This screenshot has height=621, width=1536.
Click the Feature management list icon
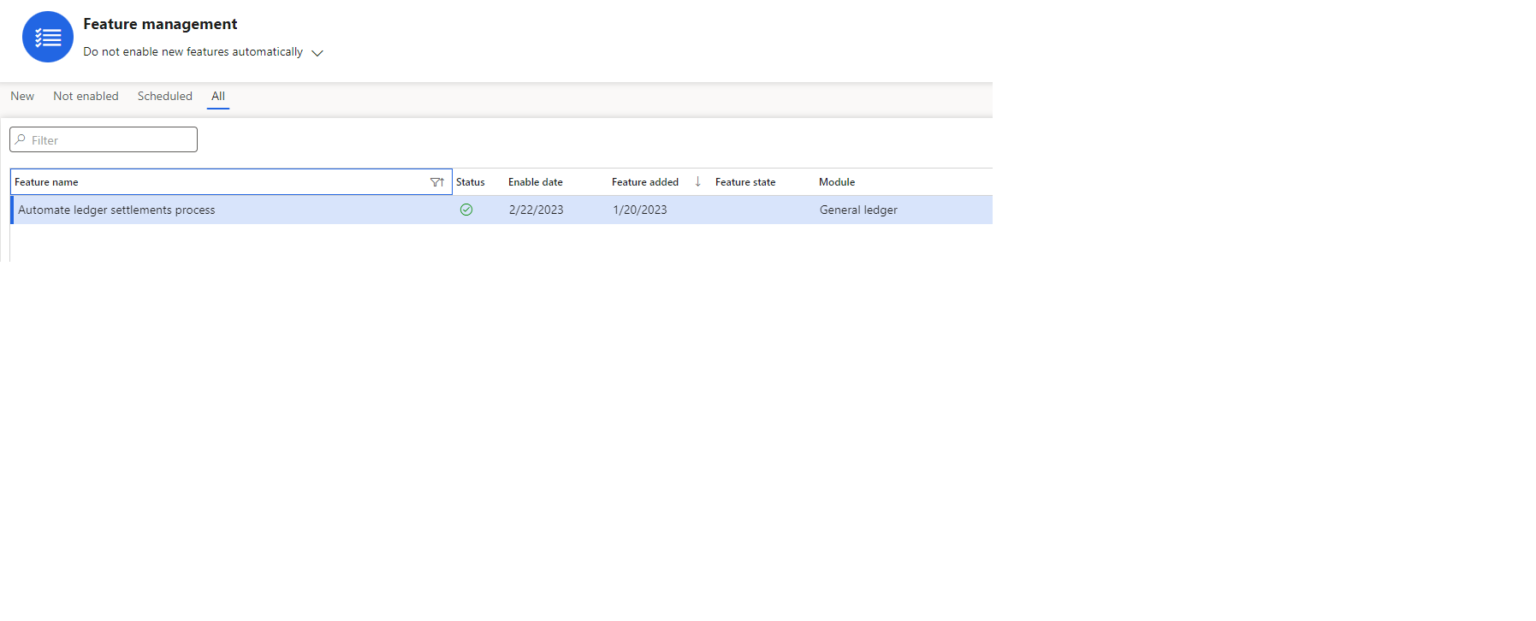[48, 37]
